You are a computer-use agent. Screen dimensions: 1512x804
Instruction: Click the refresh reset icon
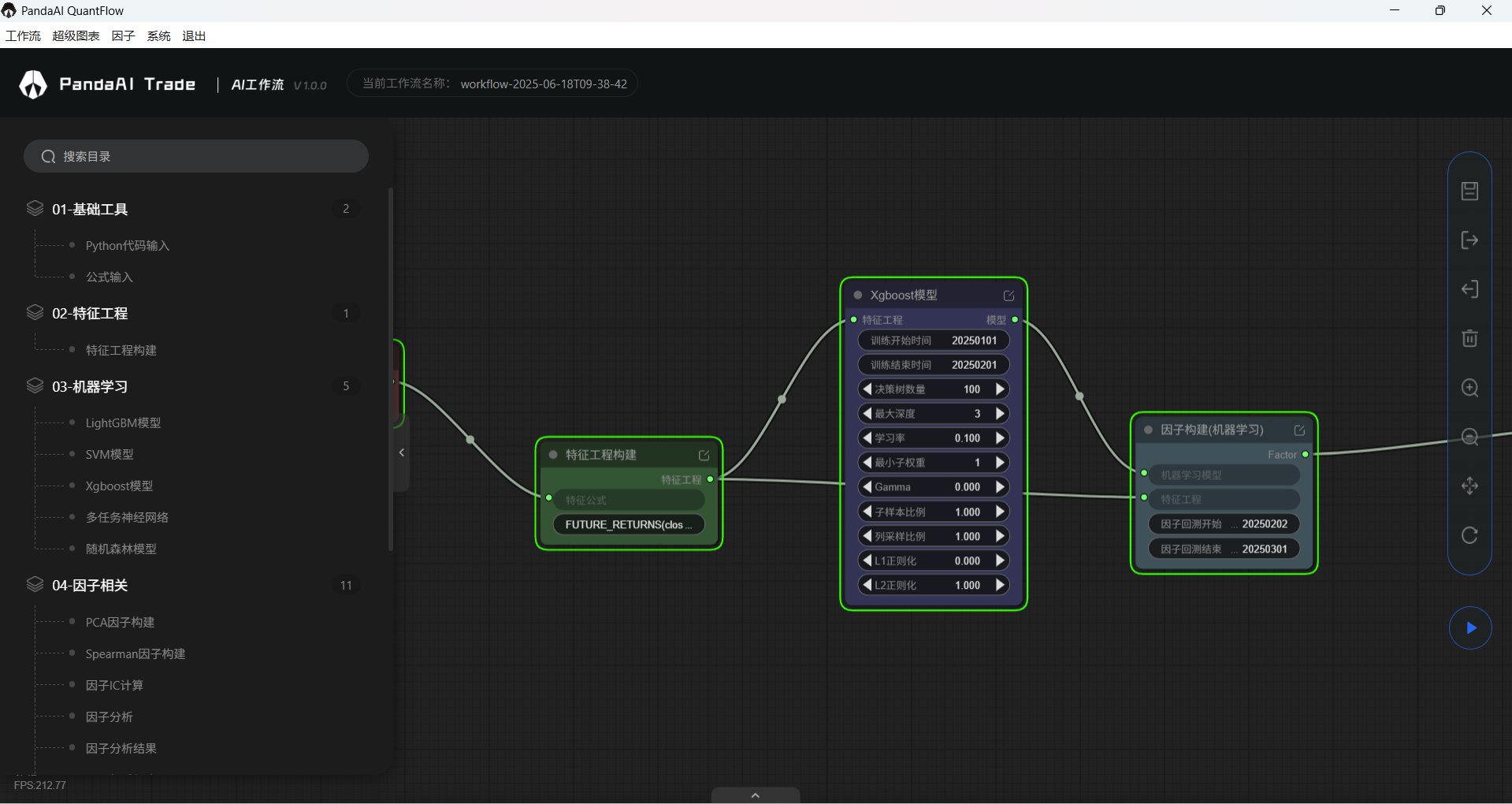click(1469, 535)
